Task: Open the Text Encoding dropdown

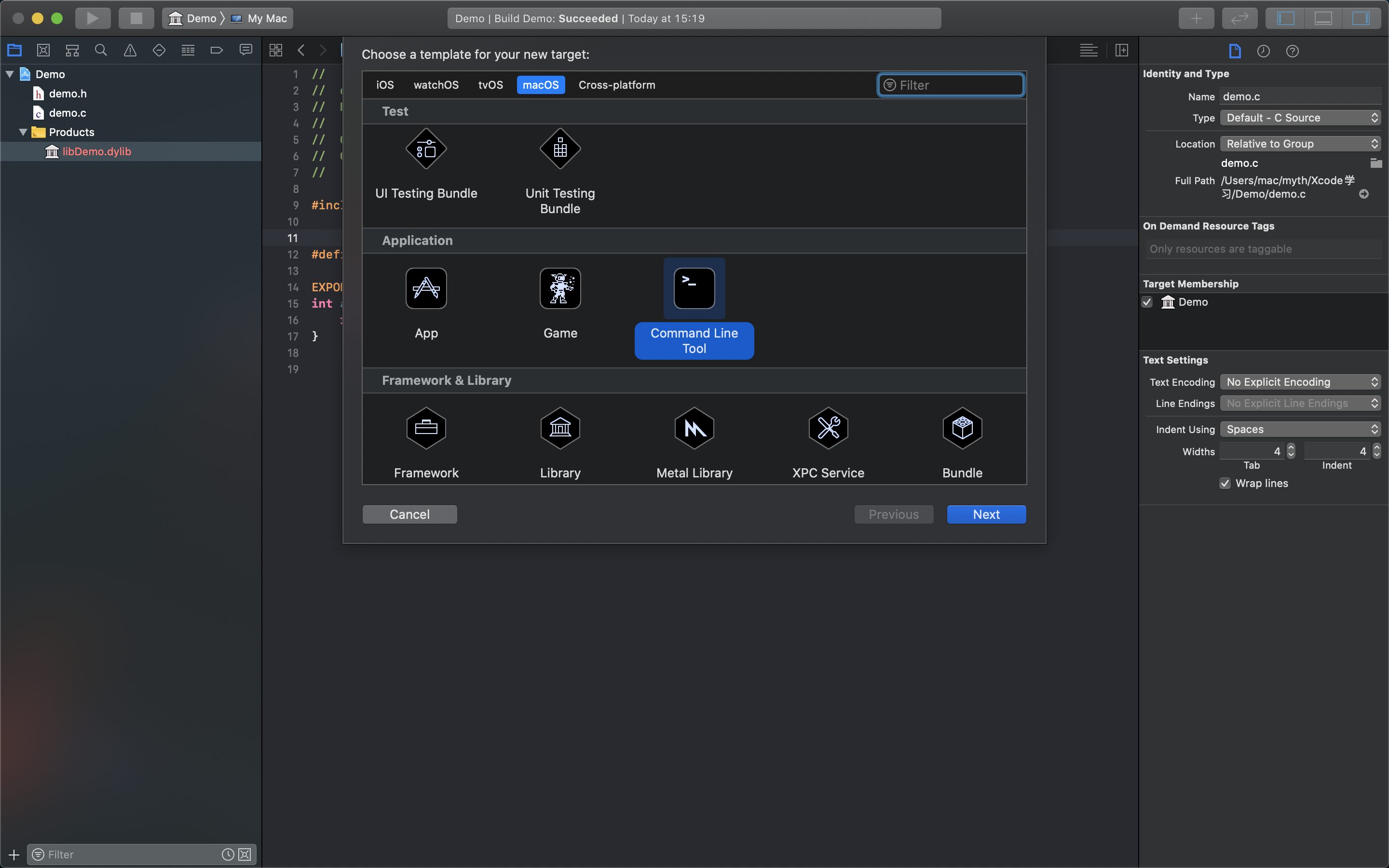Action: click(x=1300, y=382)
